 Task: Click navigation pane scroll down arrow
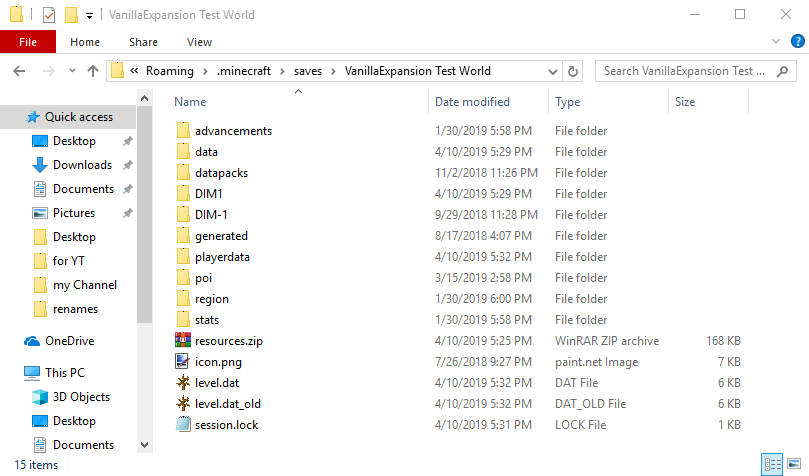(x=144, y=445)
